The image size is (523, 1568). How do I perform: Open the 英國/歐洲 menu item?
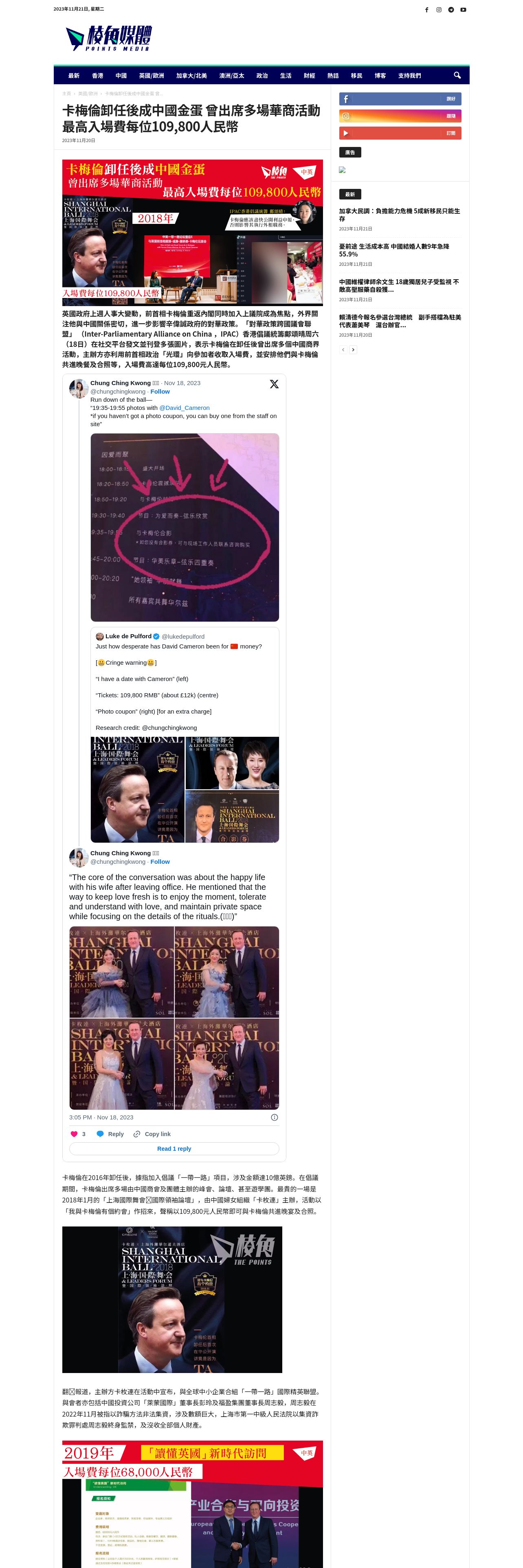pos(151,75)
